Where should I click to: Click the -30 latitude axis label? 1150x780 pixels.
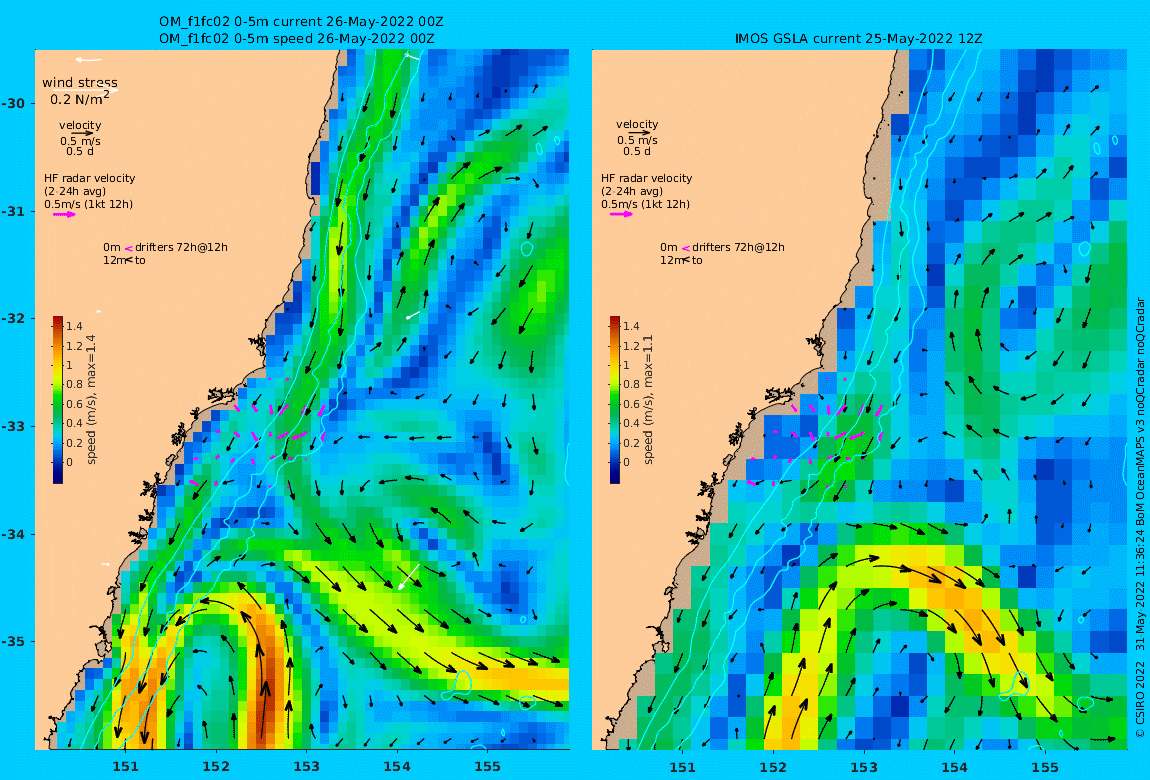coord(12,103)
